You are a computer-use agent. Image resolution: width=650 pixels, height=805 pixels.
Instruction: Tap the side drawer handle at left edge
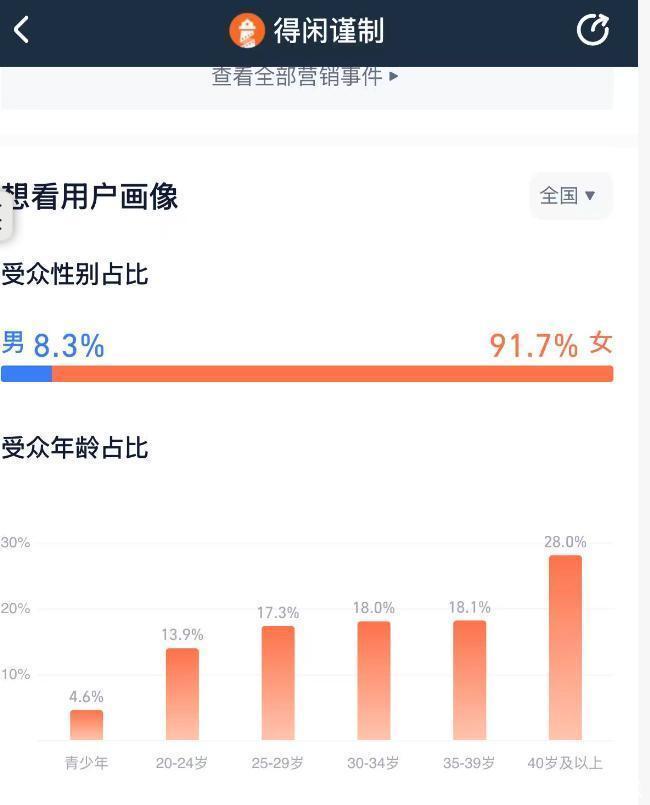click(4, 218)
